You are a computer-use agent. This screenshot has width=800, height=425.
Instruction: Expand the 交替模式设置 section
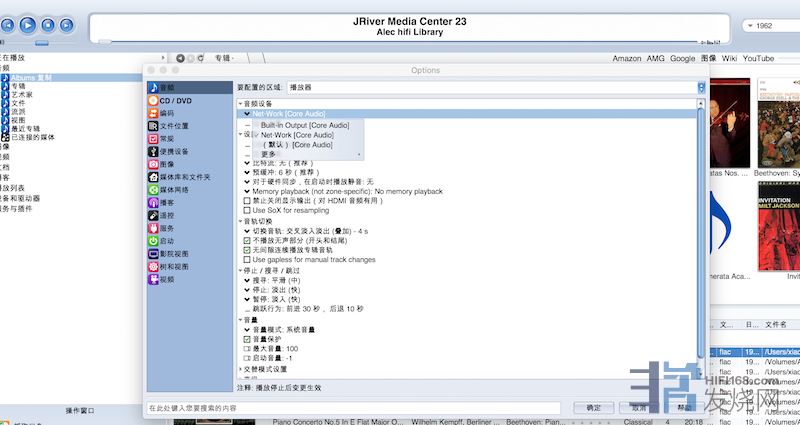[x=240, y=369]
